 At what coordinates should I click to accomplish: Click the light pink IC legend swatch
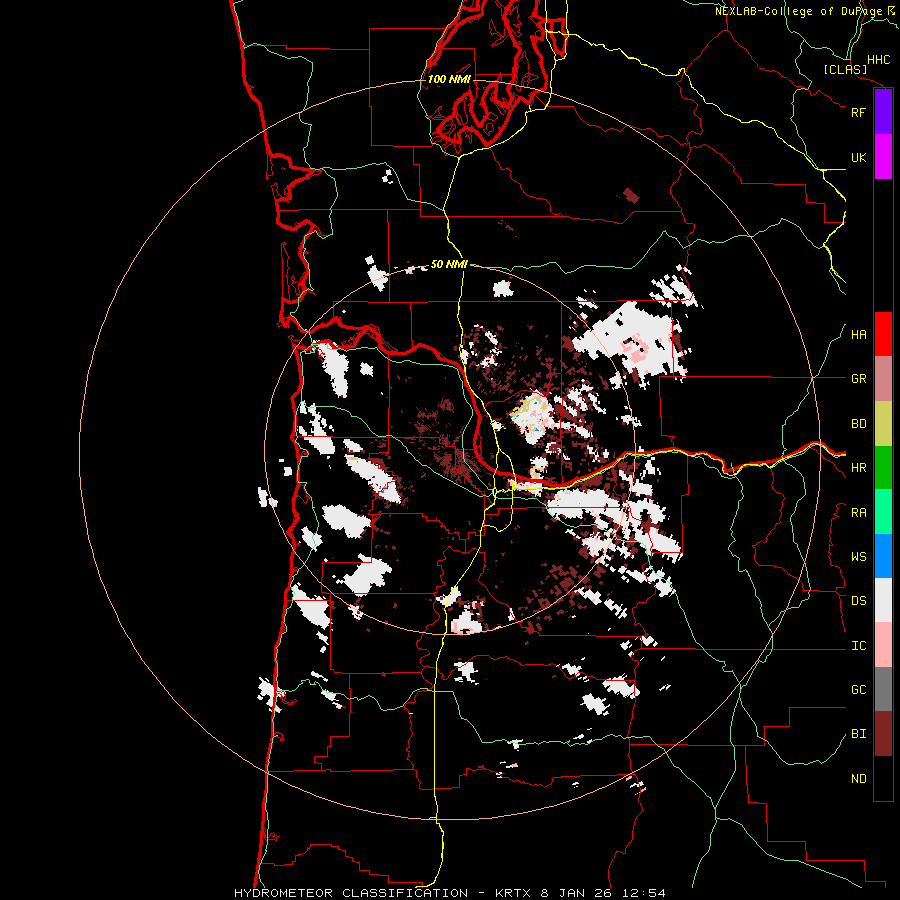pos(883,645)
